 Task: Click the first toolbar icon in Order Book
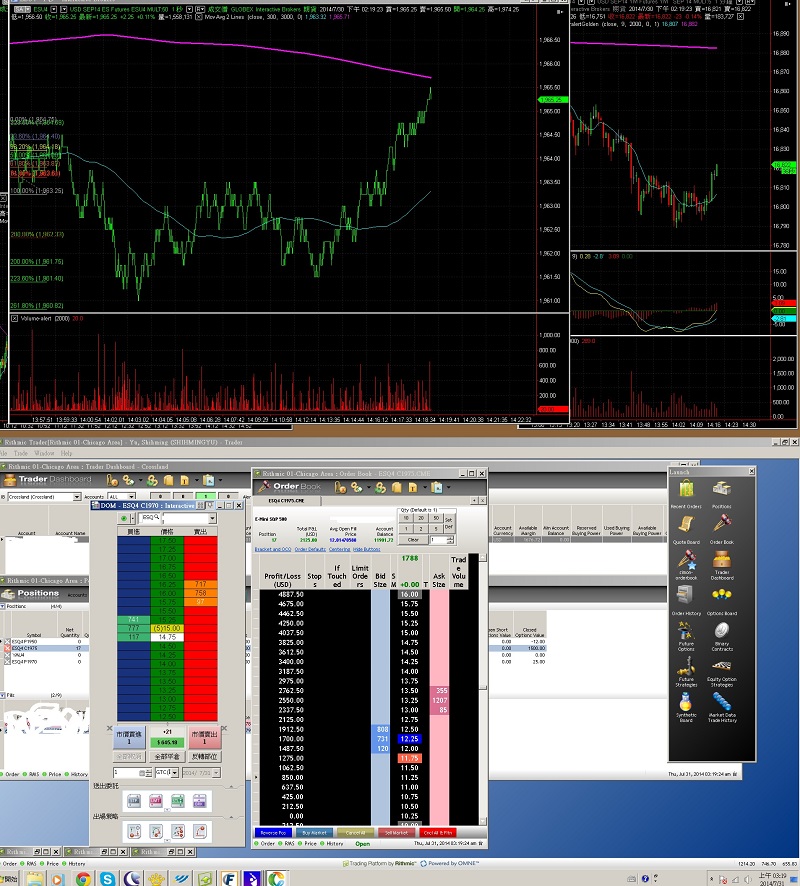click(340, 487)
